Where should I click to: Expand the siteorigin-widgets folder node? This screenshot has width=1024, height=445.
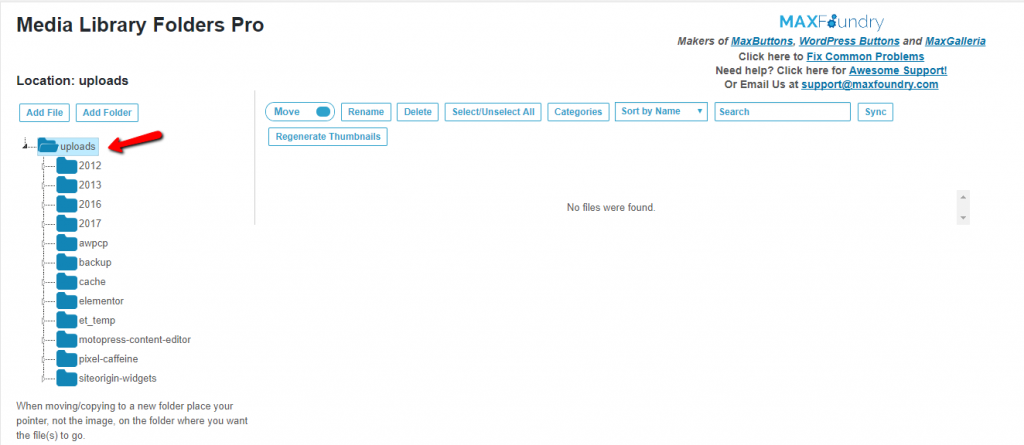point(44,379)
